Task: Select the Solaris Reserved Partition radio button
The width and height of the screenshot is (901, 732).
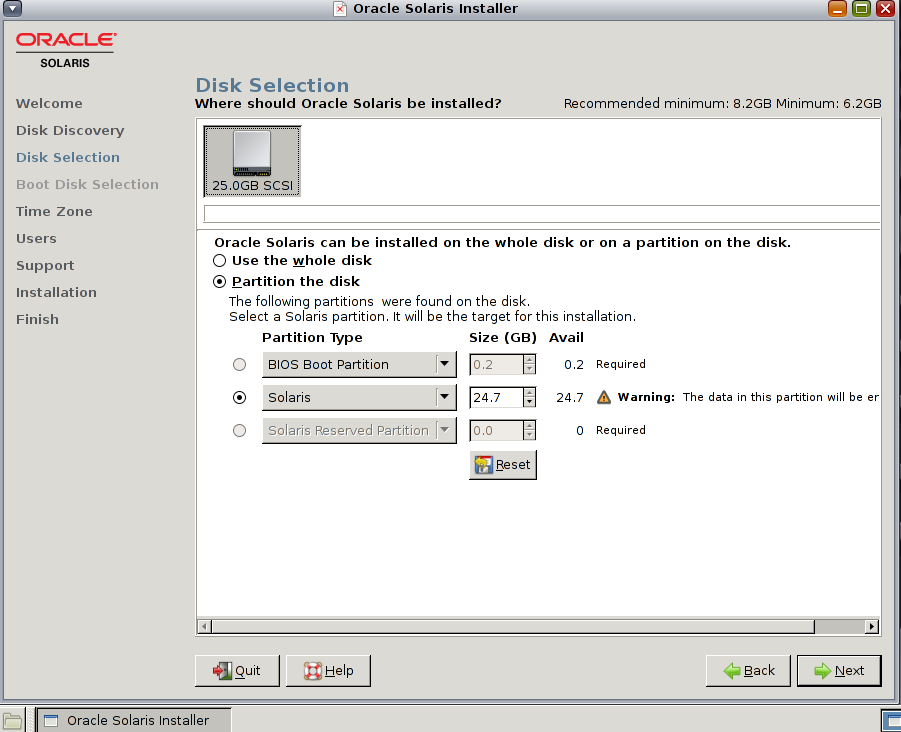Action: [x=239, y=430]
